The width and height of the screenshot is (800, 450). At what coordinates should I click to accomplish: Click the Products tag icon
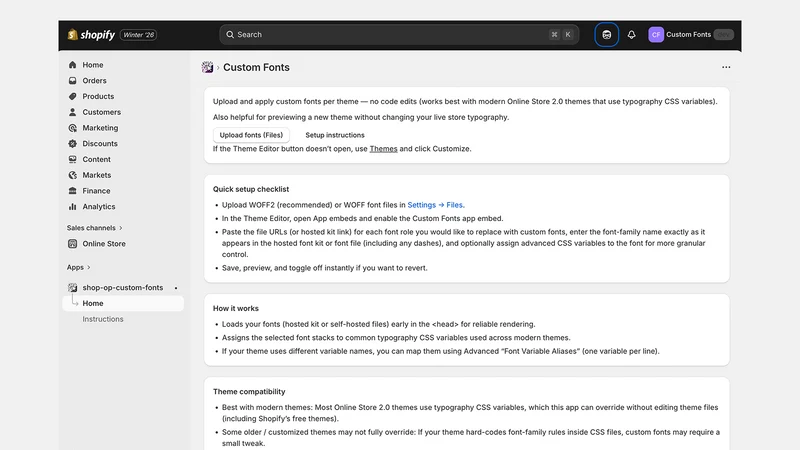tap(72, 96)
